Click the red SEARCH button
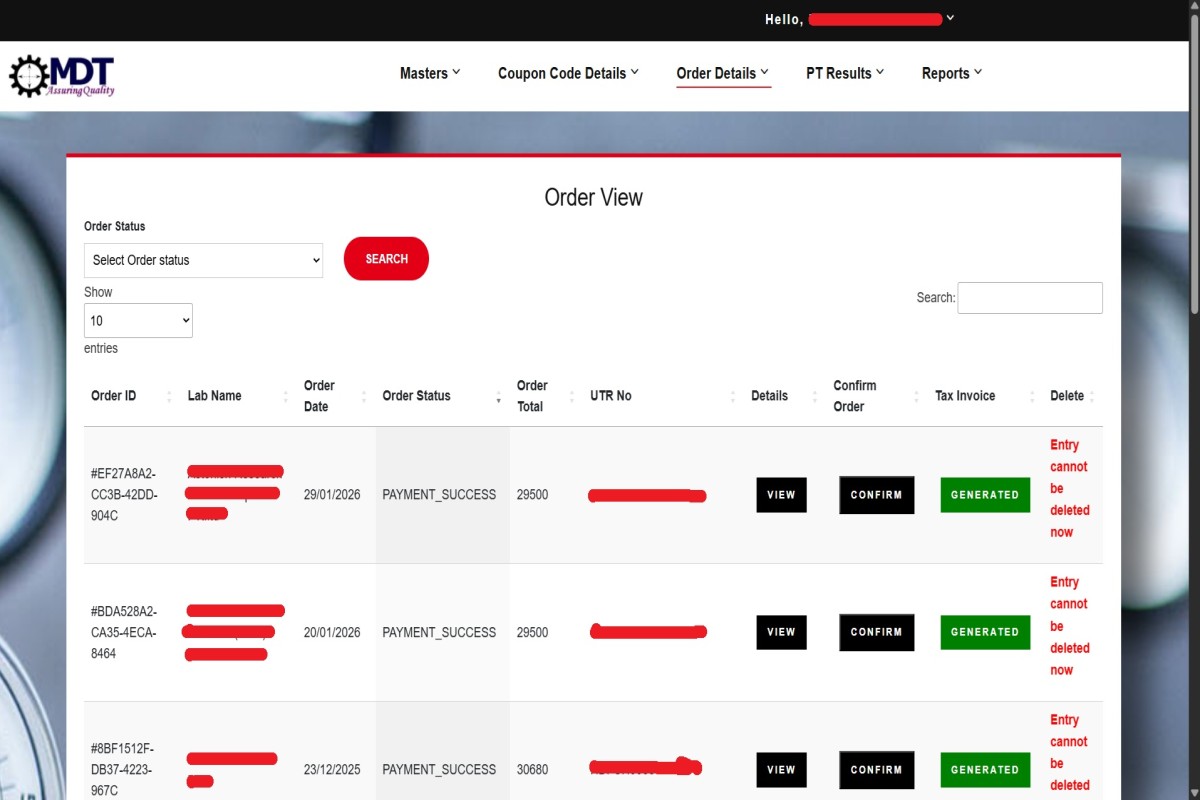The width and height of the screenshot is (1200, 800). pos(386,259)
